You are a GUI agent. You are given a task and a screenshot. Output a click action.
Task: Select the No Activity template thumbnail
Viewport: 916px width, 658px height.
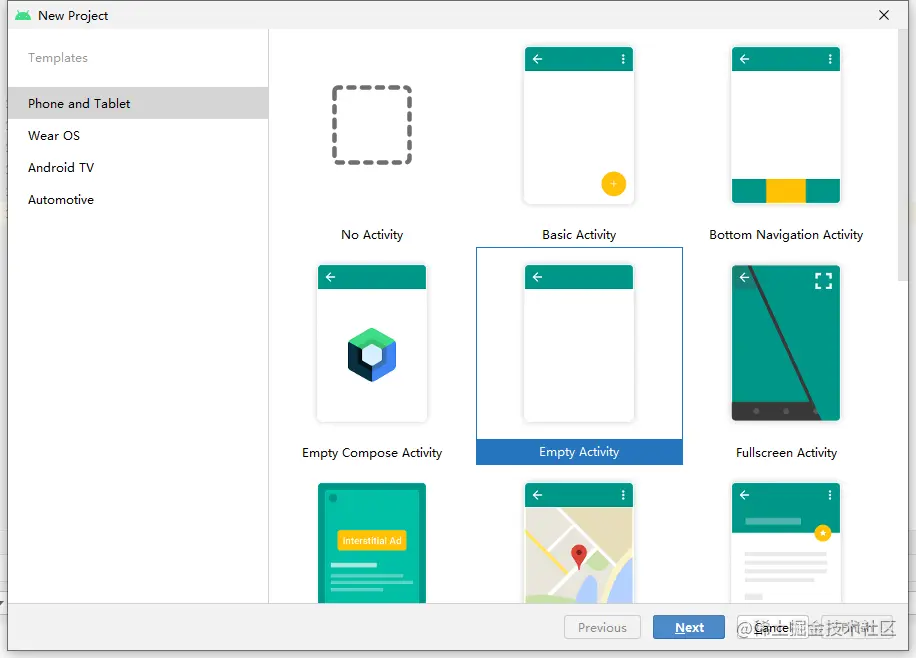372,125
